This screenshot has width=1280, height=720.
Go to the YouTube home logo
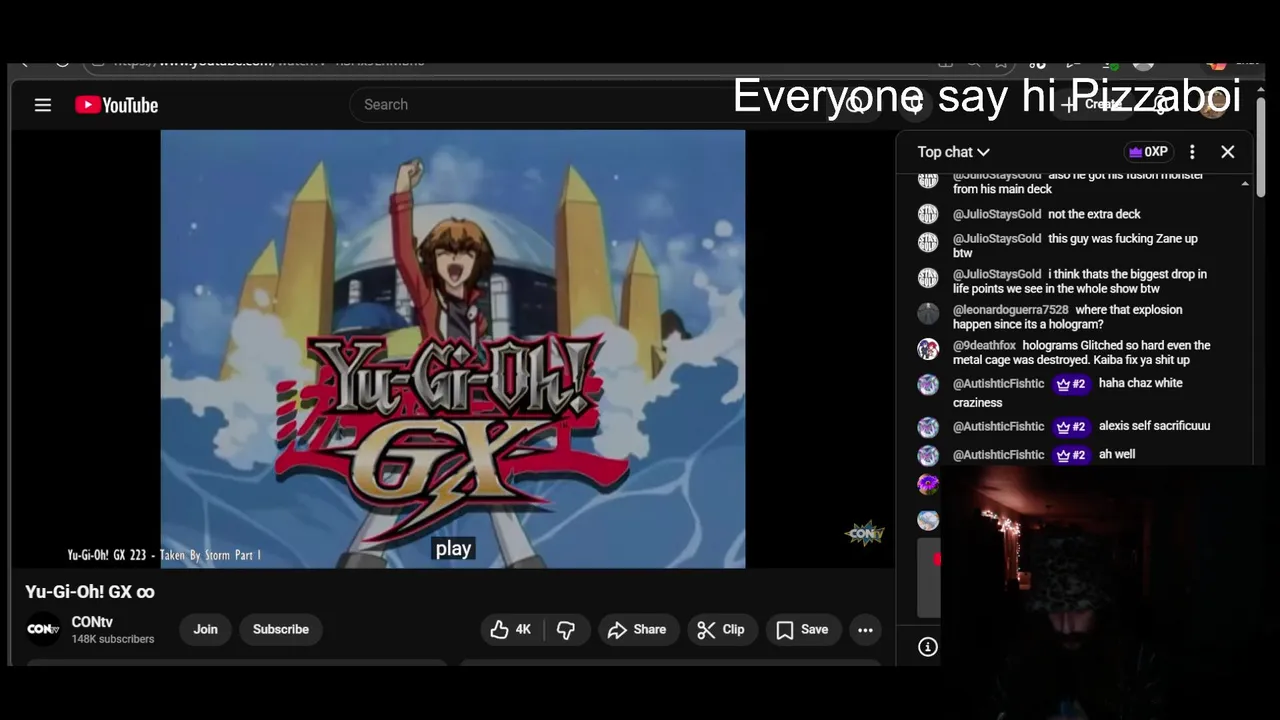click(x=116, y=105)
